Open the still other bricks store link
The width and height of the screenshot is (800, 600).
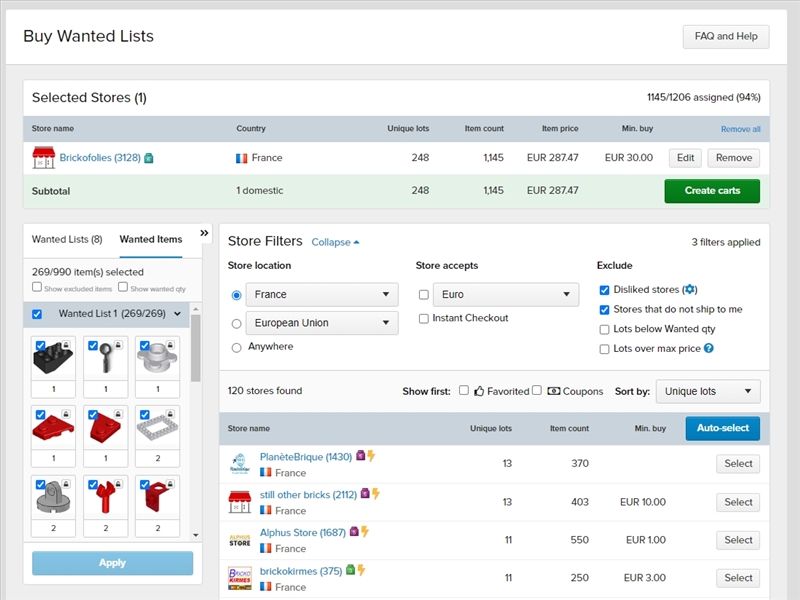(x=310, y=494)
